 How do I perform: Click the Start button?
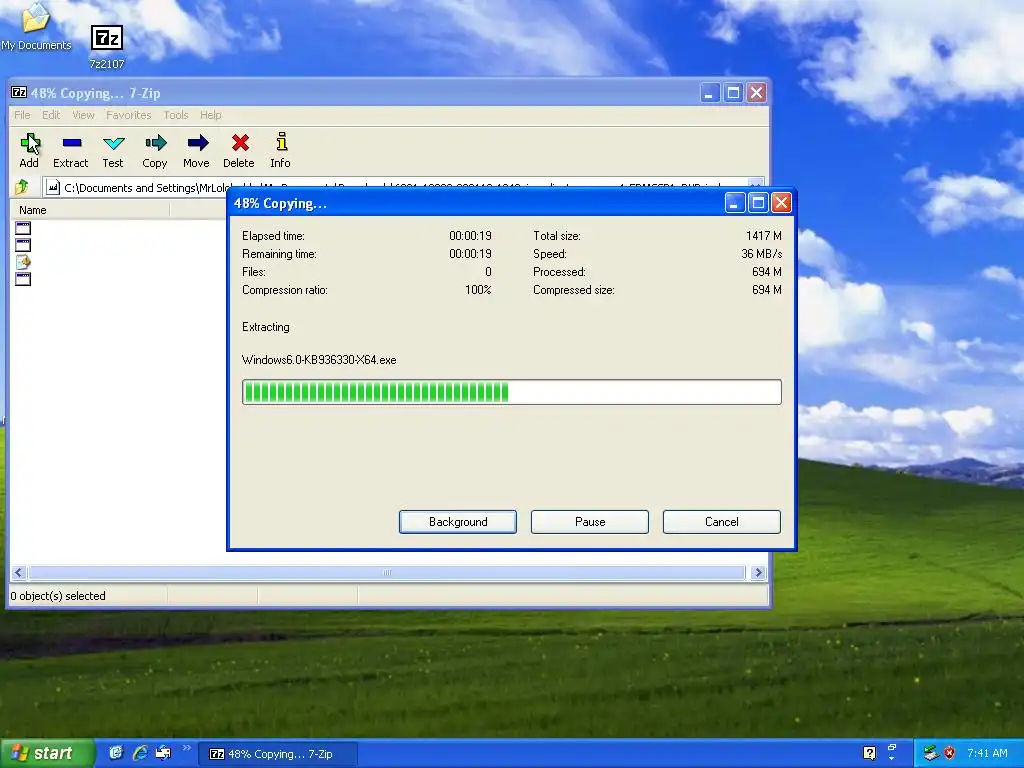(46, 753)
